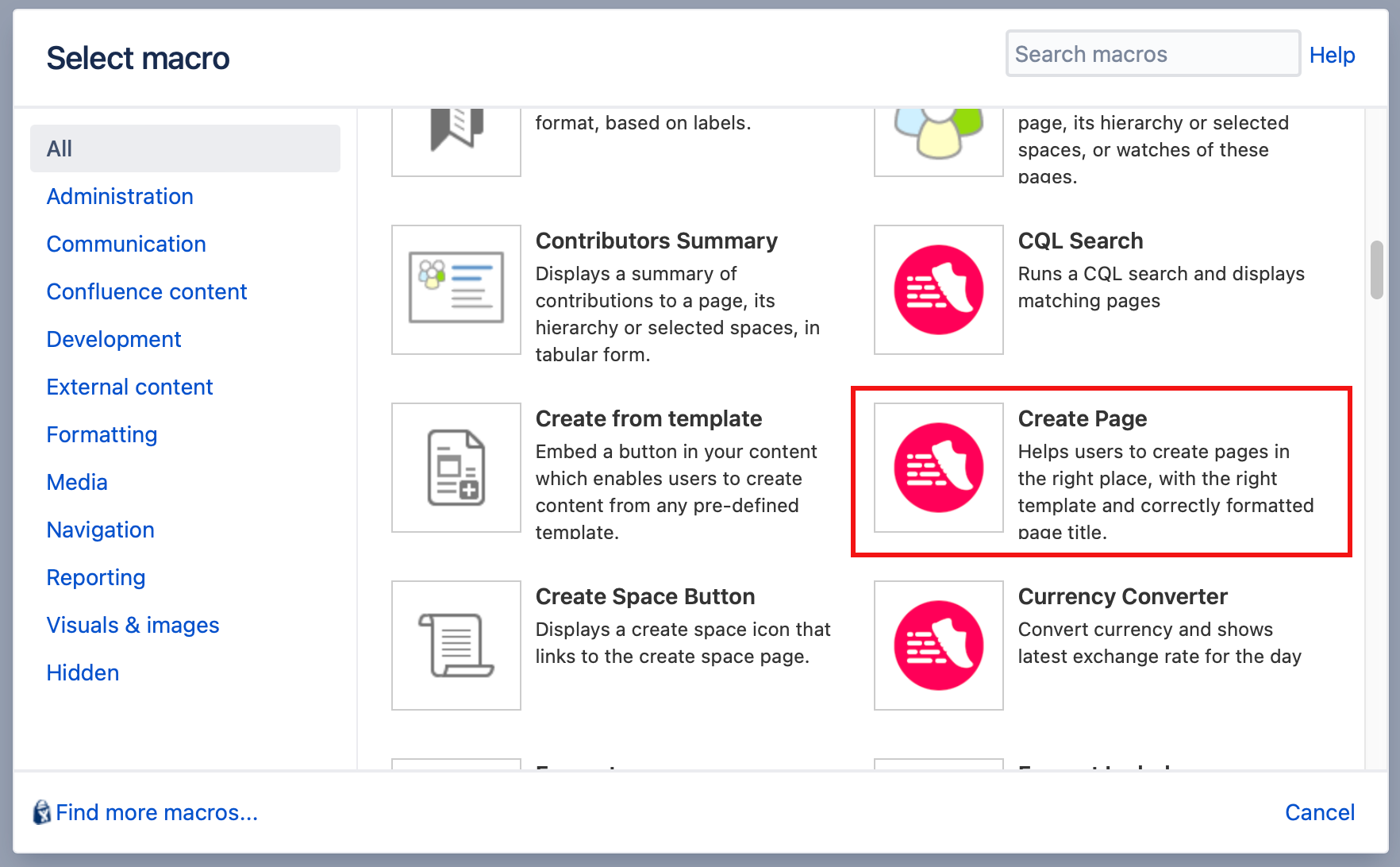This screenshot has width=1400, height=867.
Task: Select the All category
Action: (x=185, y=148)
